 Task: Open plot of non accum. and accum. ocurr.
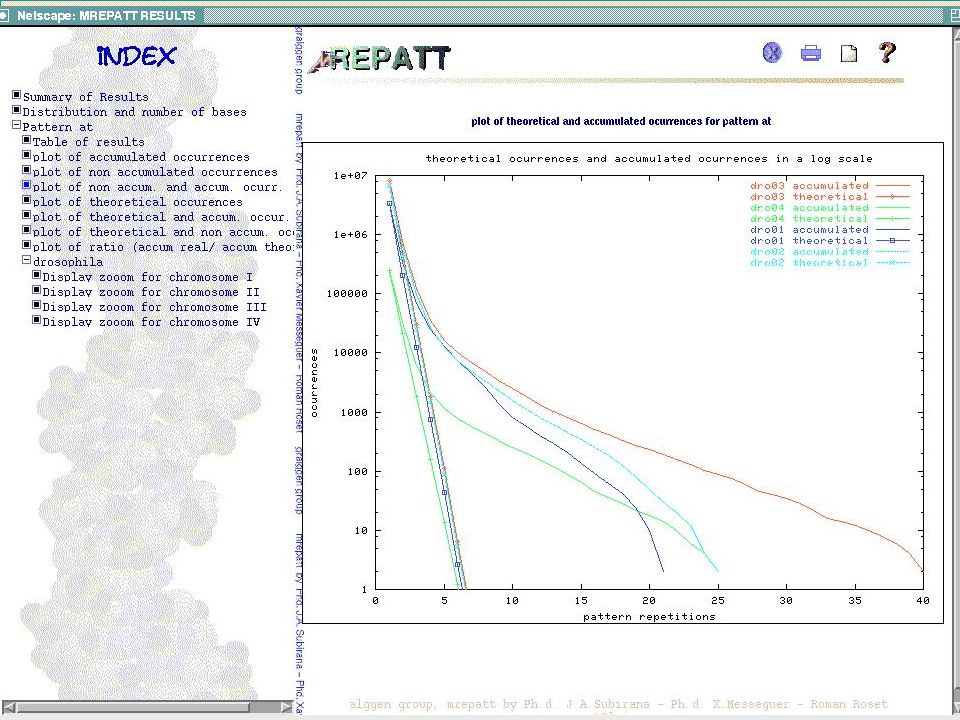(157, 187)
